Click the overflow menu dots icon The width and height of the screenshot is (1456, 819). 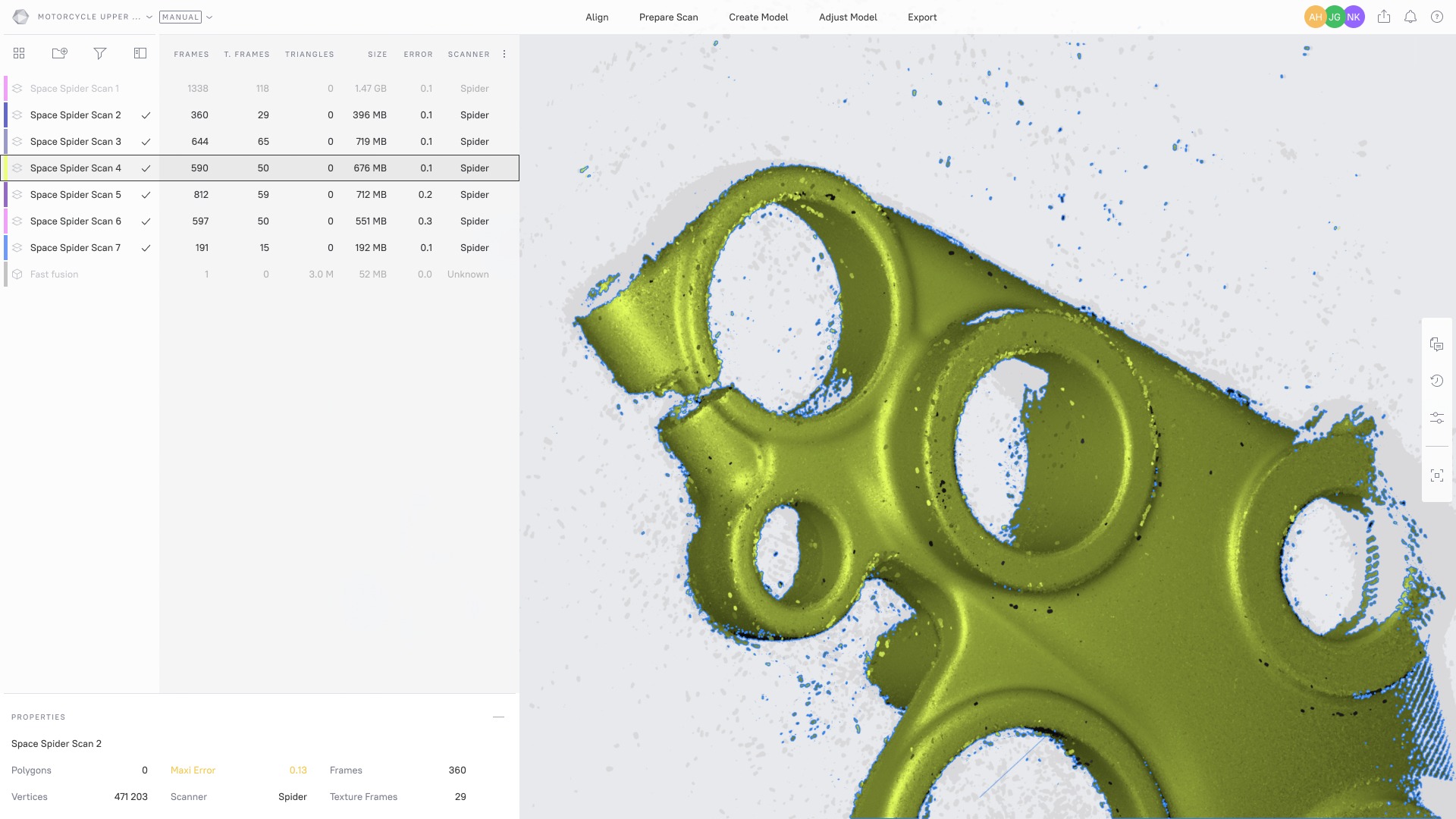(505, 54)
